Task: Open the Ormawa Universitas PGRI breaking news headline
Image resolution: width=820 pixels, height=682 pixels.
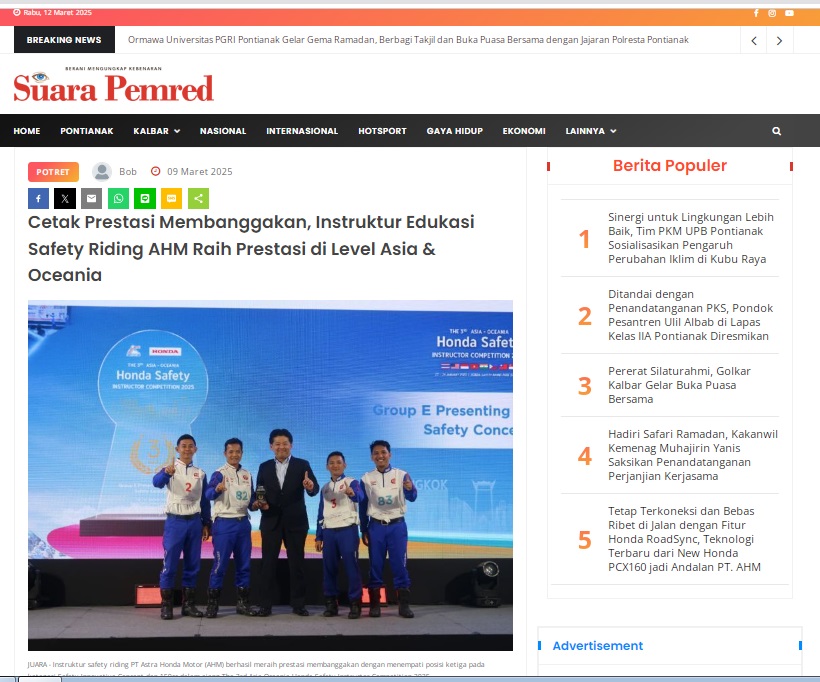Action: tap(408, 40)
